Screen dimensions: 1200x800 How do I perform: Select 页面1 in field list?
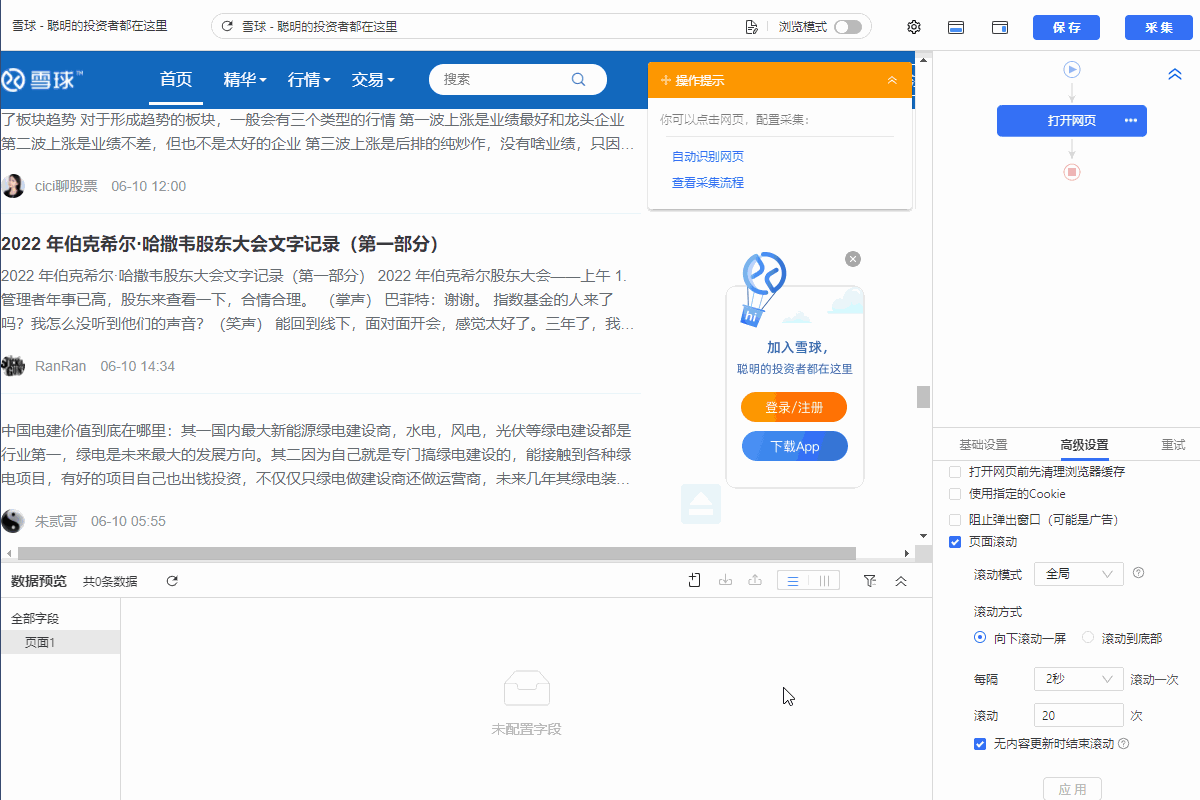click(60, 642)
